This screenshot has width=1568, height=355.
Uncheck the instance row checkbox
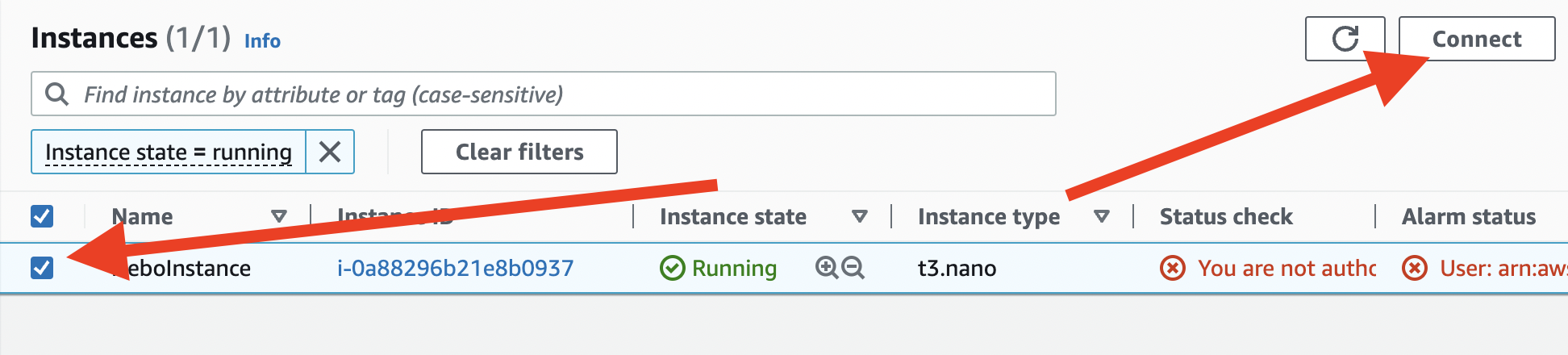coord(42,268)
